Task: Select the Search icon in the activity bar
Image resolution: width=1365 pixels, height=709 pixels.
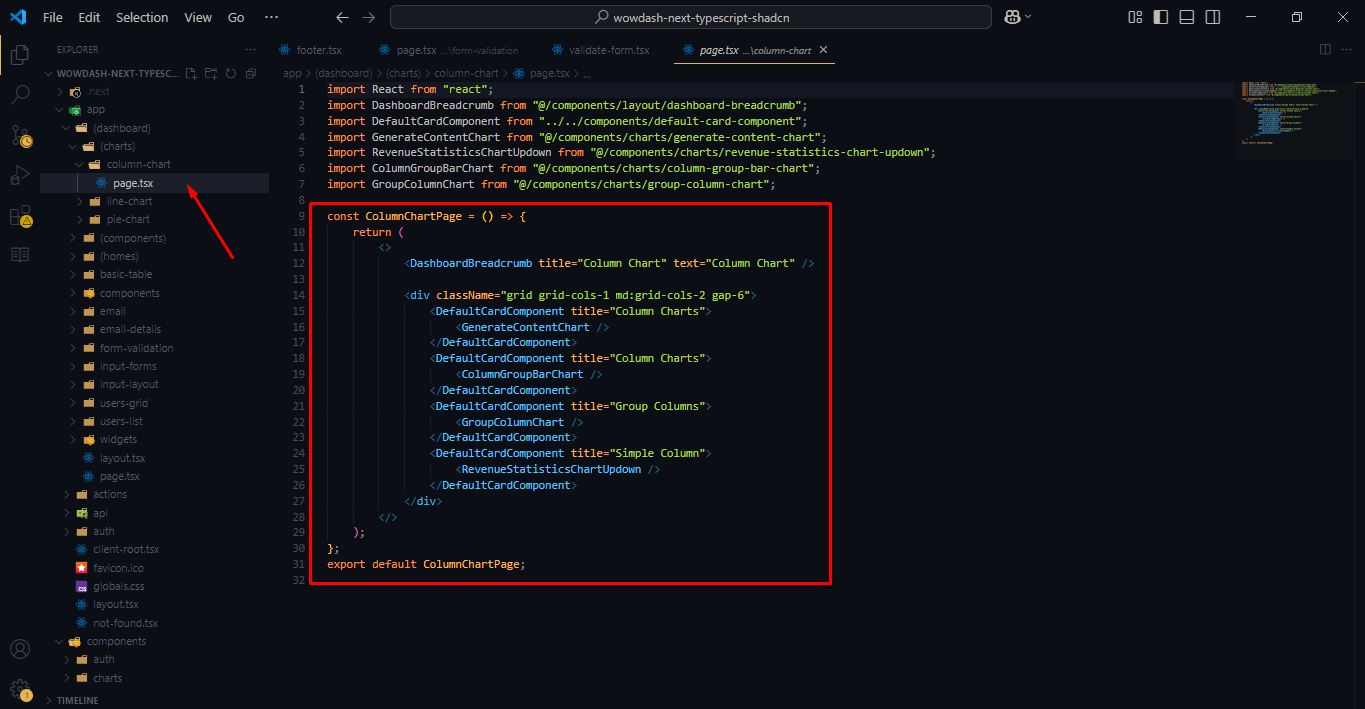Action: pos(19,96)
